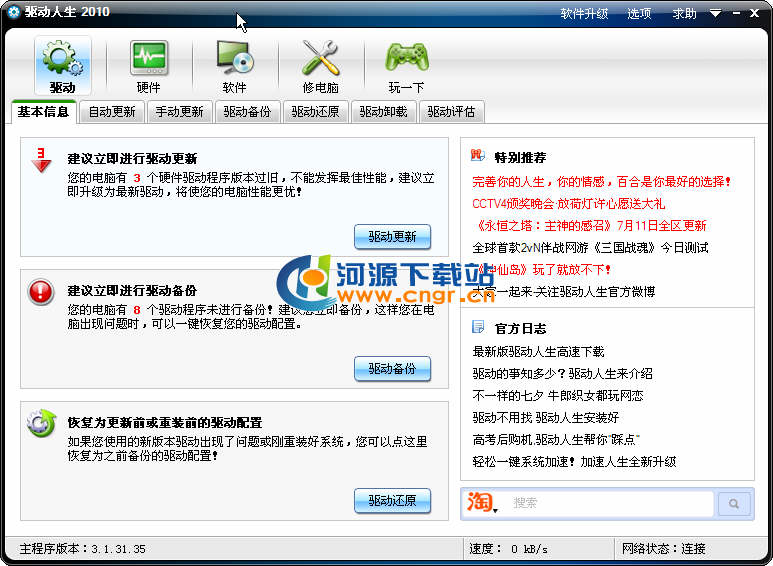Screen dimensions: 773x566
Task: Click the 驱动更新 button
Action: click(392, 237)
